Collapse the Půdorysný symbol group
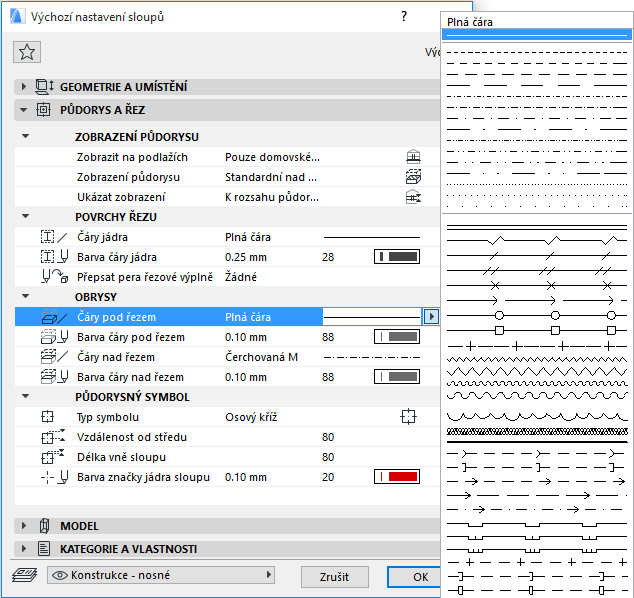The height and width of the screenshot is (598, 634). pos(25,396)
